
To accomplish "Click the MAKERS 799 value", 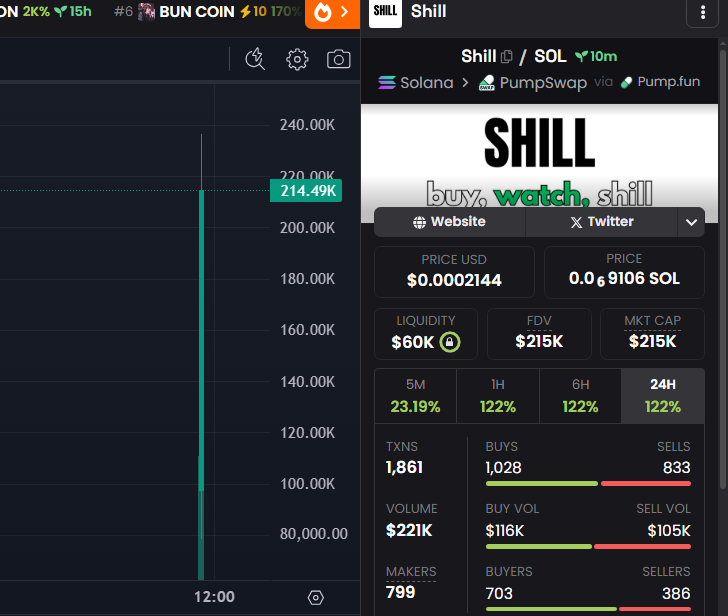I will (401, 592).
